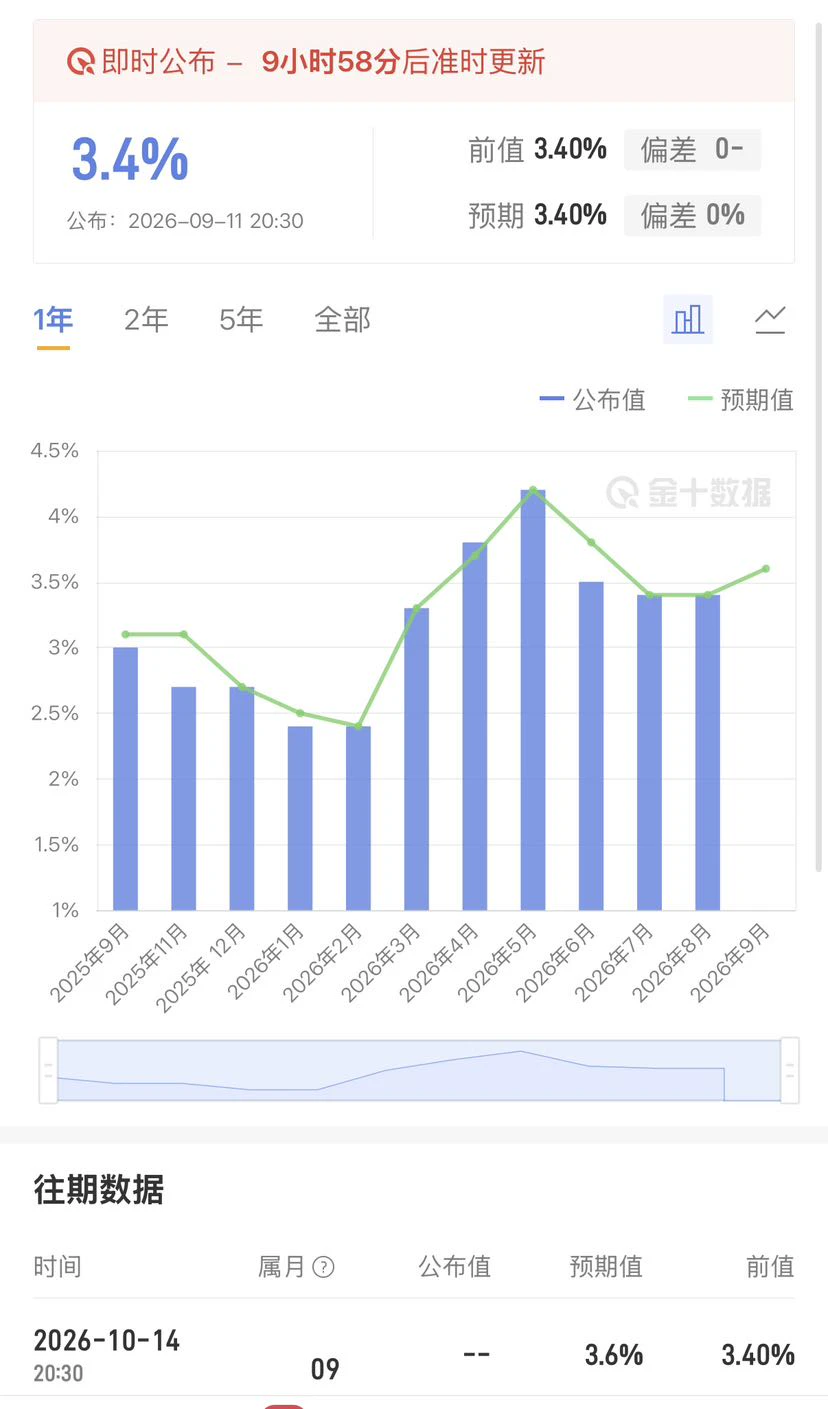This screenshot has width=828, height=1409.
Task: Open the 2026-10-14 history row date
Action: [107, 1341]
